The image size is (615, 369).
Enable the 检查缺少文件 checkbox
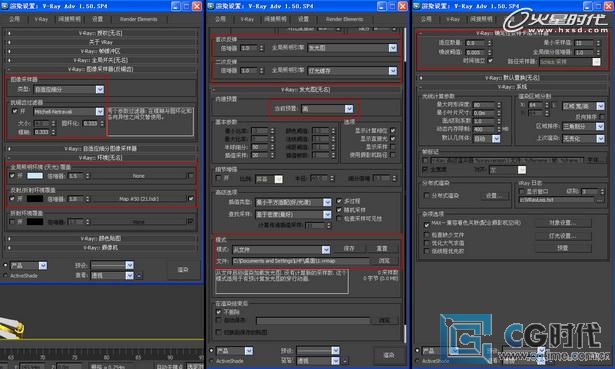click(x=427, y=235)
